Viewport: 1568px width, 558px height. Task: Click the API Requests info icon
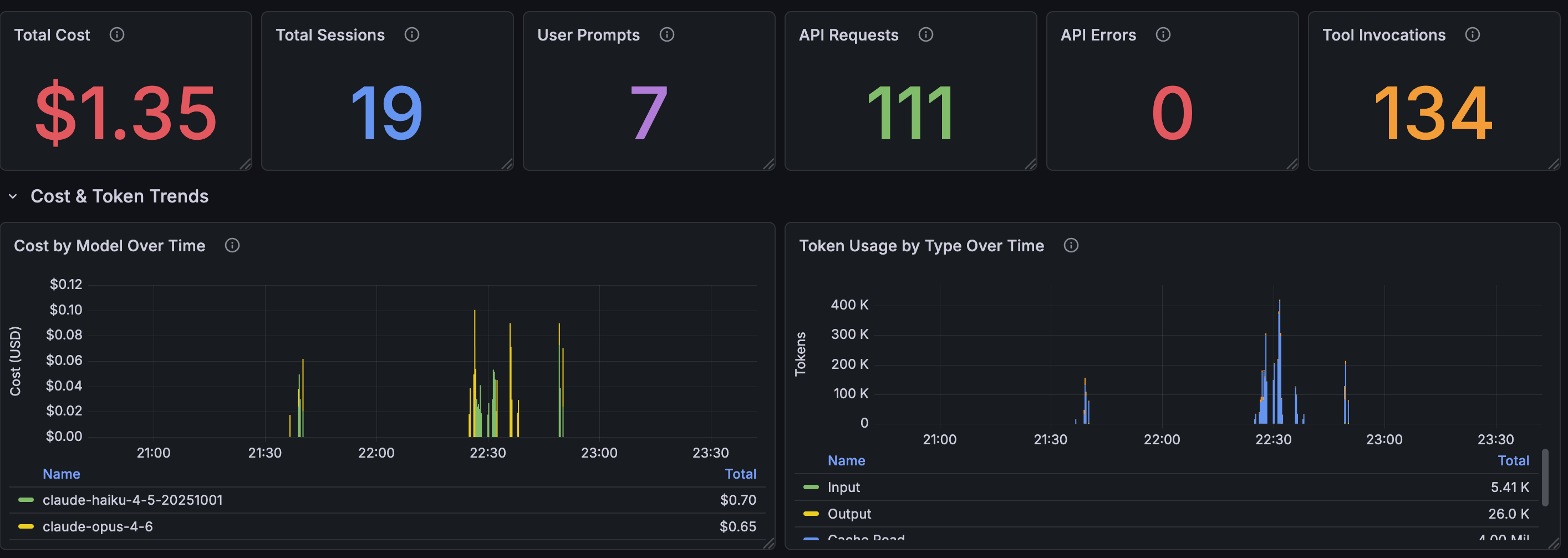(x=926, y=35)
